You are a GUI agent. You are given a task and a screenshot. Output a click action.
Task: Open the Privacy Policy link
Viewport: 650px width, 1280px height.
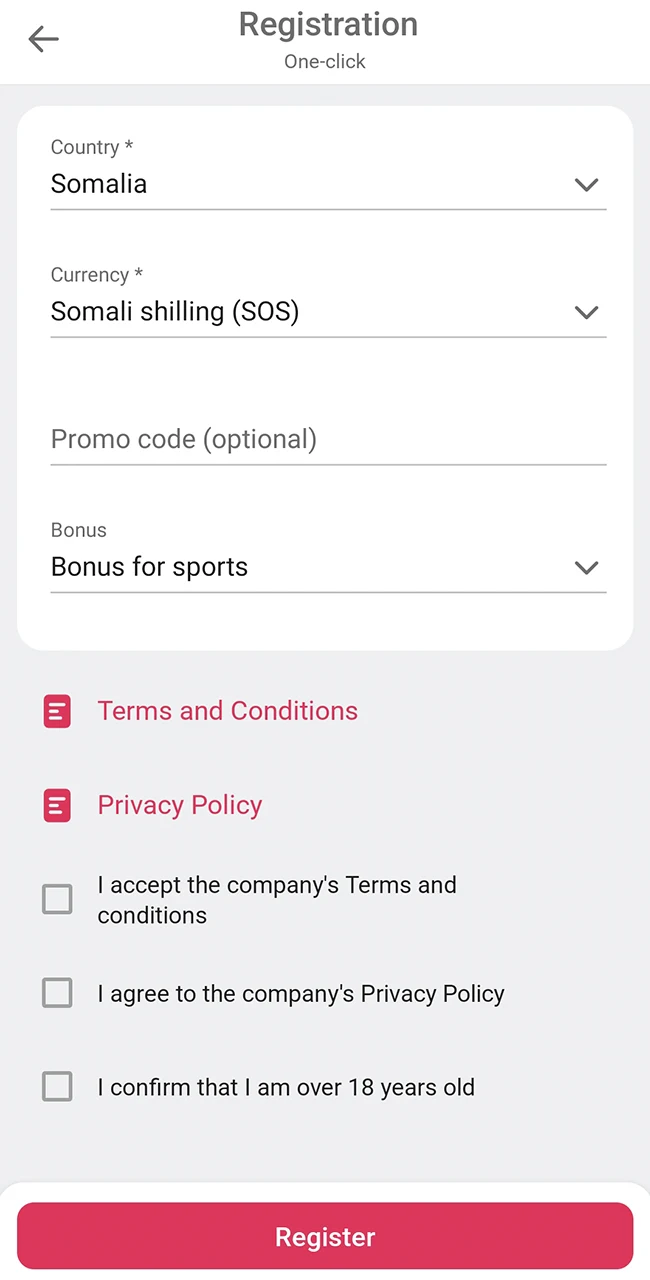pos(179,805)
